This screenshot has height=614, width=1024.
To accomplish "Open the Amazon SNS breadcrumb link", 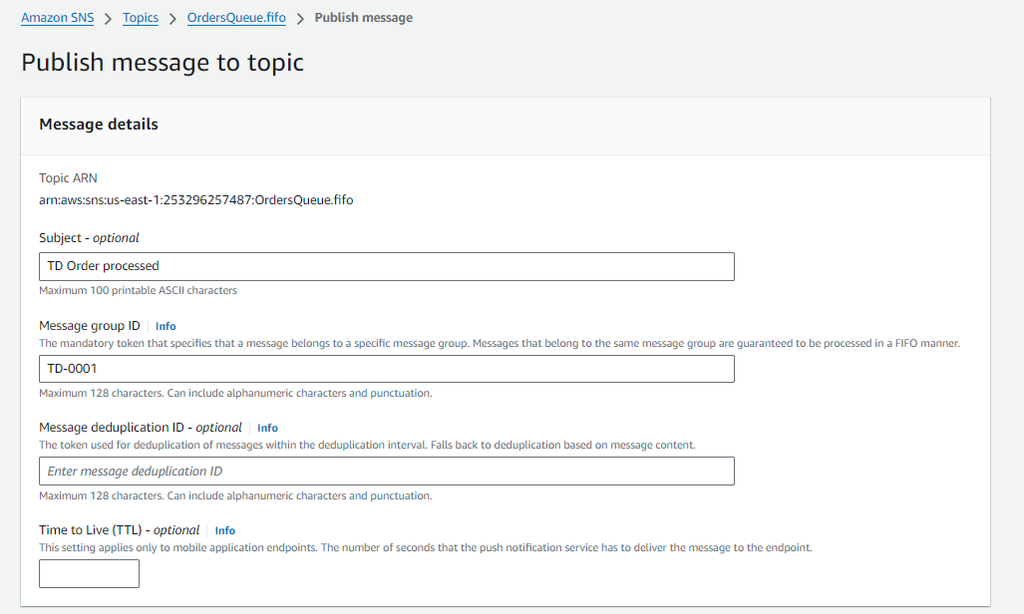I will (x=57, y=17).
